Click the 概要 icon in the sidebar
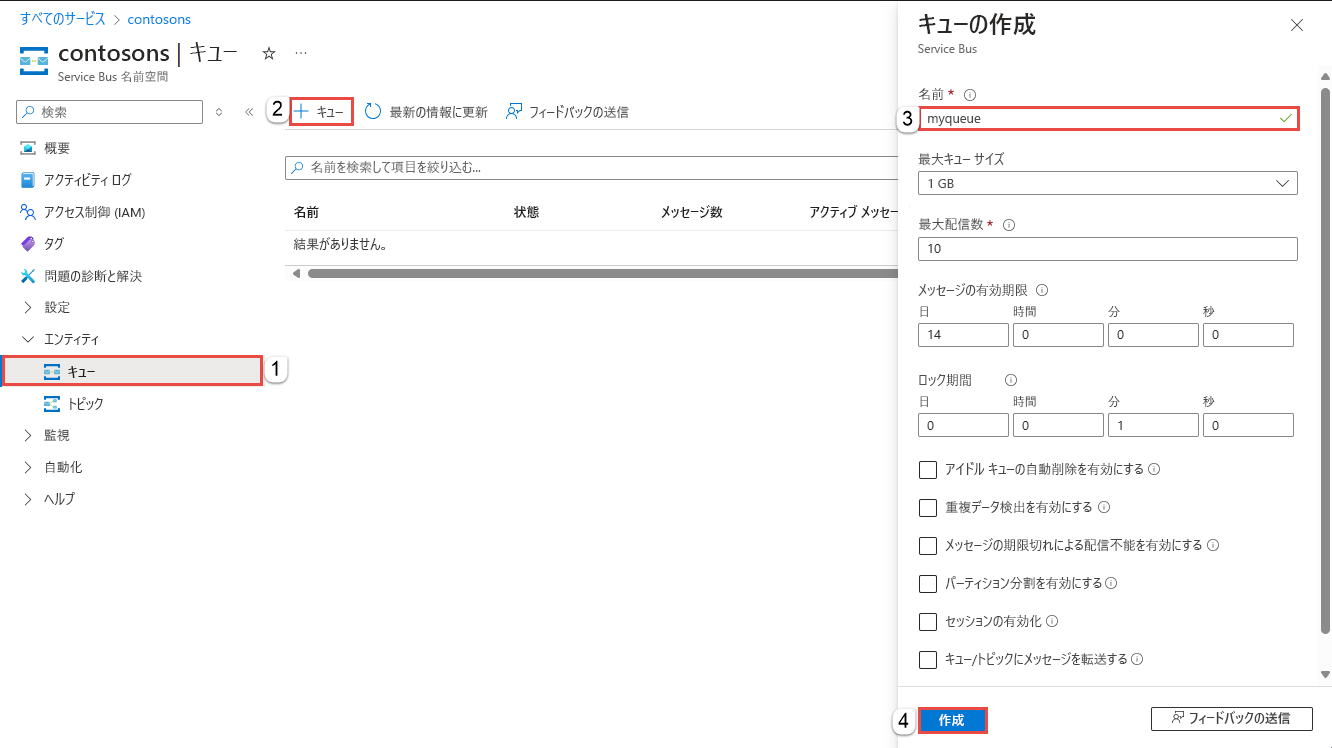Image resolution: width=1332 pixels, height=748 pixels. click(x=28, y=148)
